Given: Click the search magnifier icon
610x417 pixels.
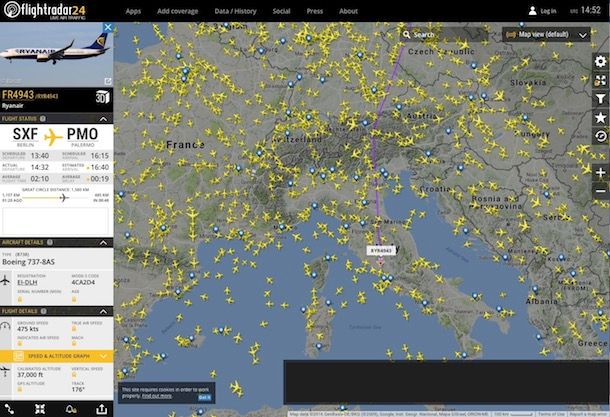Looking at the screenshot, I should point(407,35).
